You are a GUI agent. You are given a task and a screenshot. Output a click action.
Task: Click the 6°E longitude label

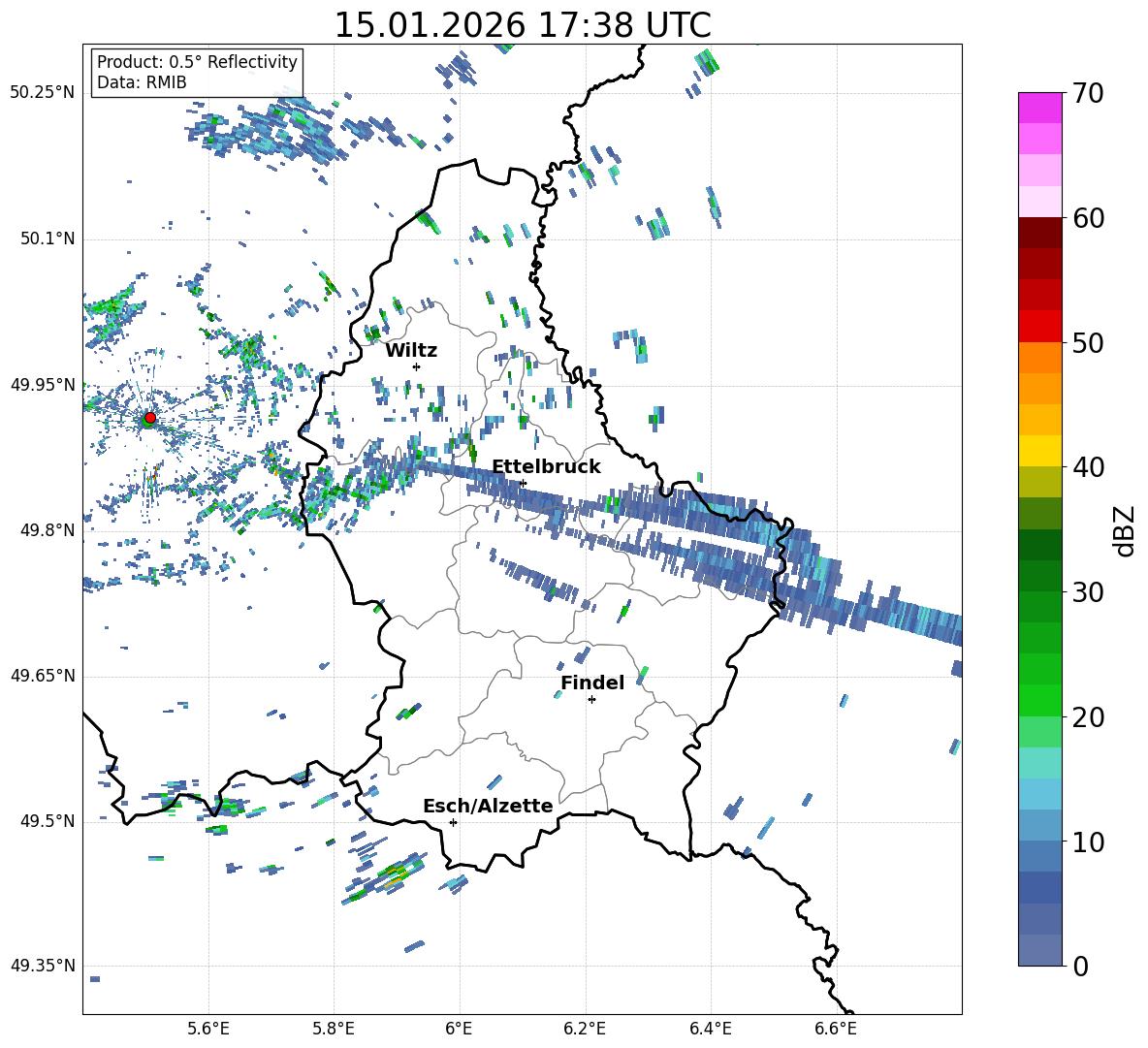tap(459, 1029)
